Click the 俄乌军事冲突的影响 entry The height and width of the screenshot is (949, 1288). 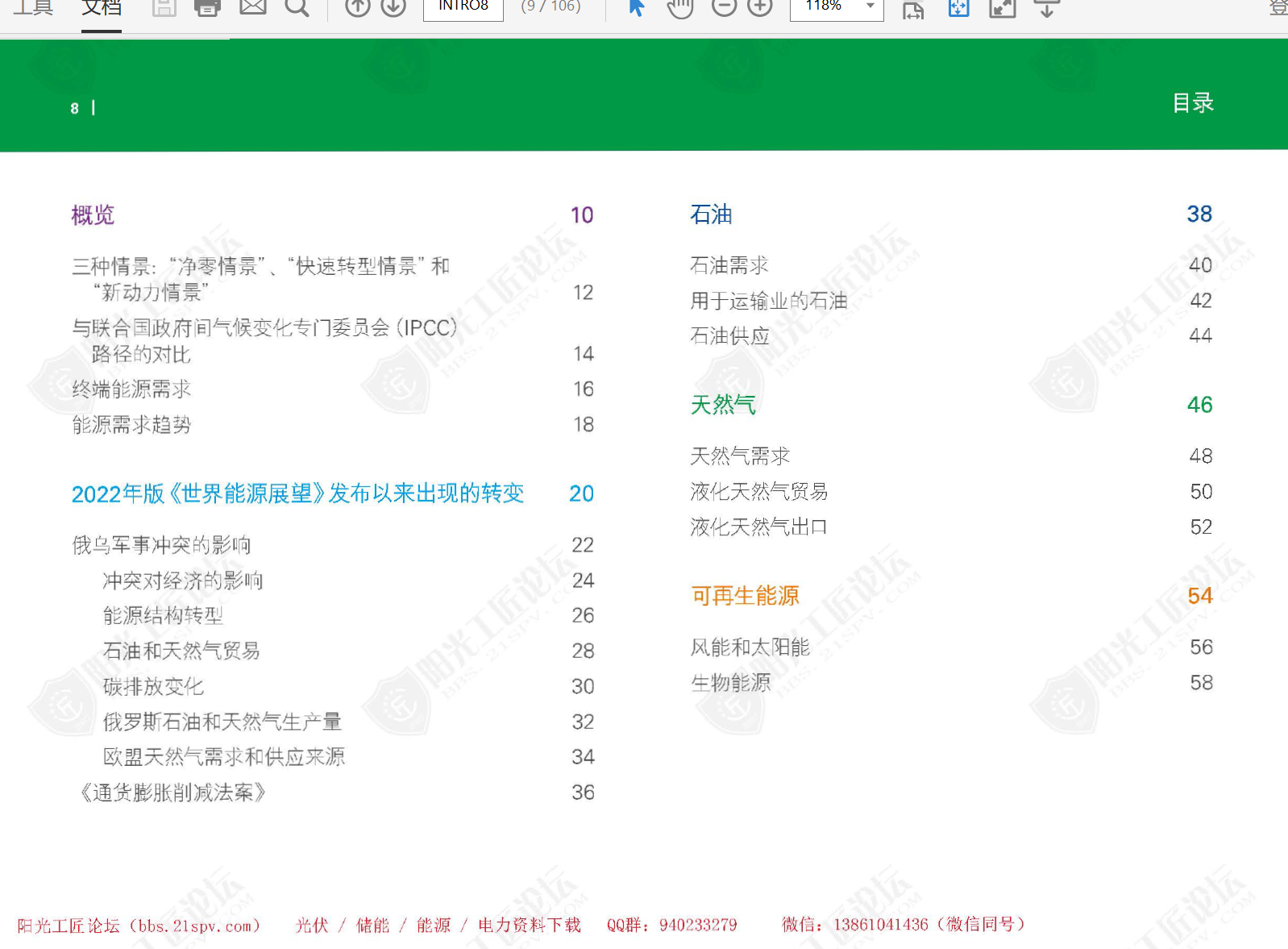pyautogui.click(x=161, y=545)
